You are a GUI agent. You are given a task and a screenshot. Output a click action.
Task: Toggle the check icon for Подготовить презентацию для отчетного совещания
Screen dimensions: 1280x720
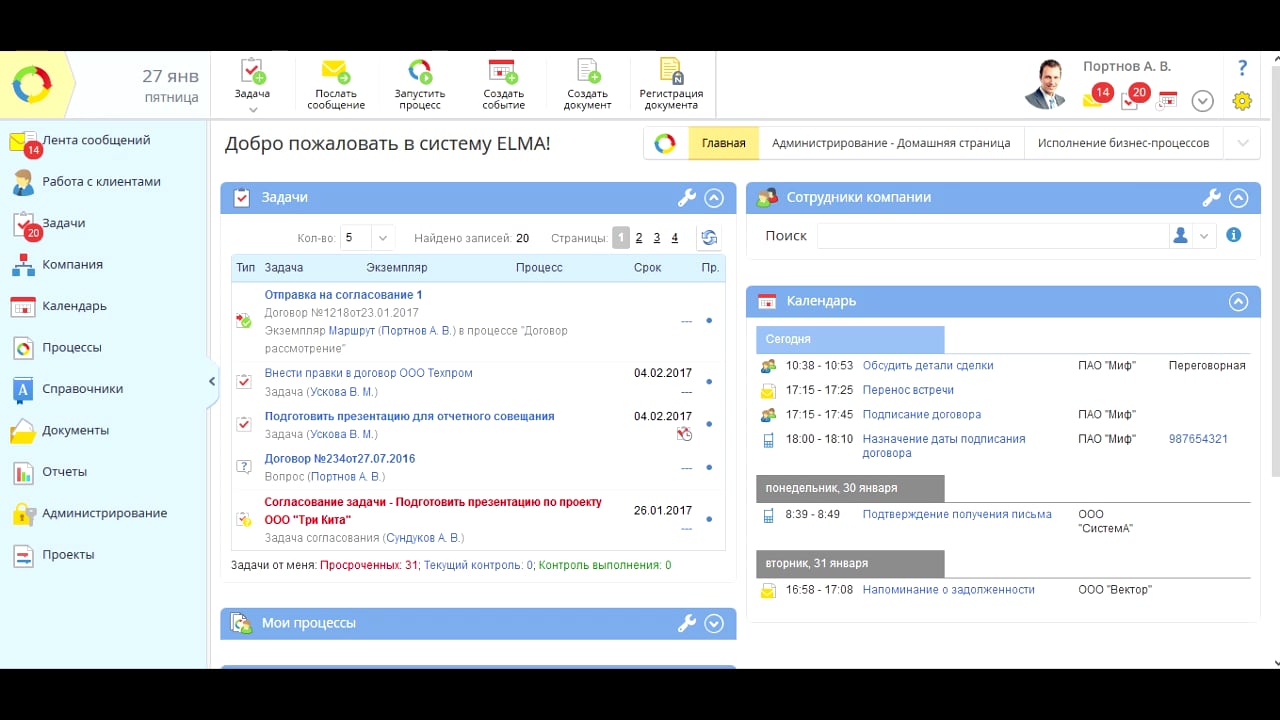243,424
